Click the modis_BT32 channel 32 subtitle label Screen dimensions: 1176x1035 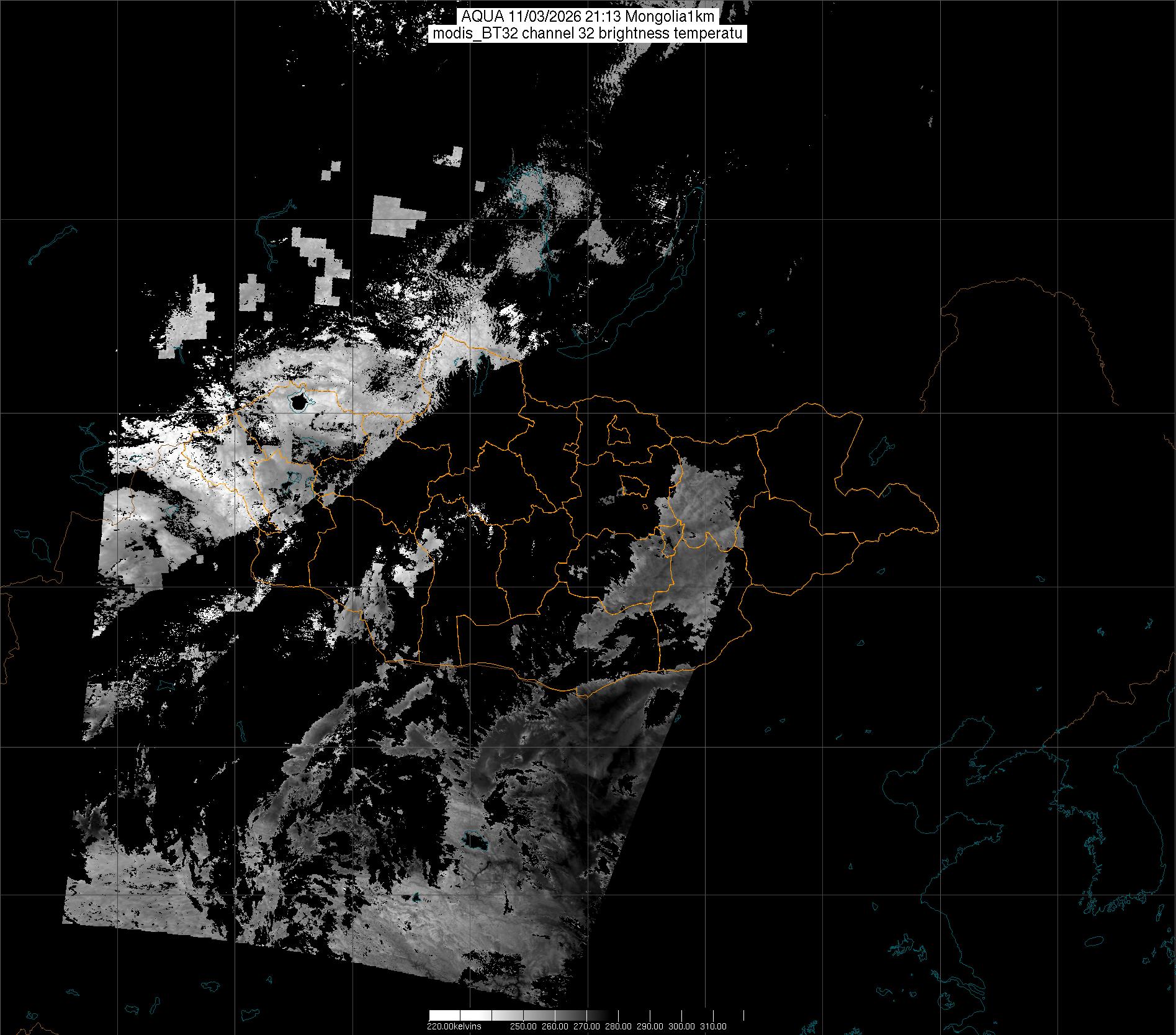pos(587,34)
